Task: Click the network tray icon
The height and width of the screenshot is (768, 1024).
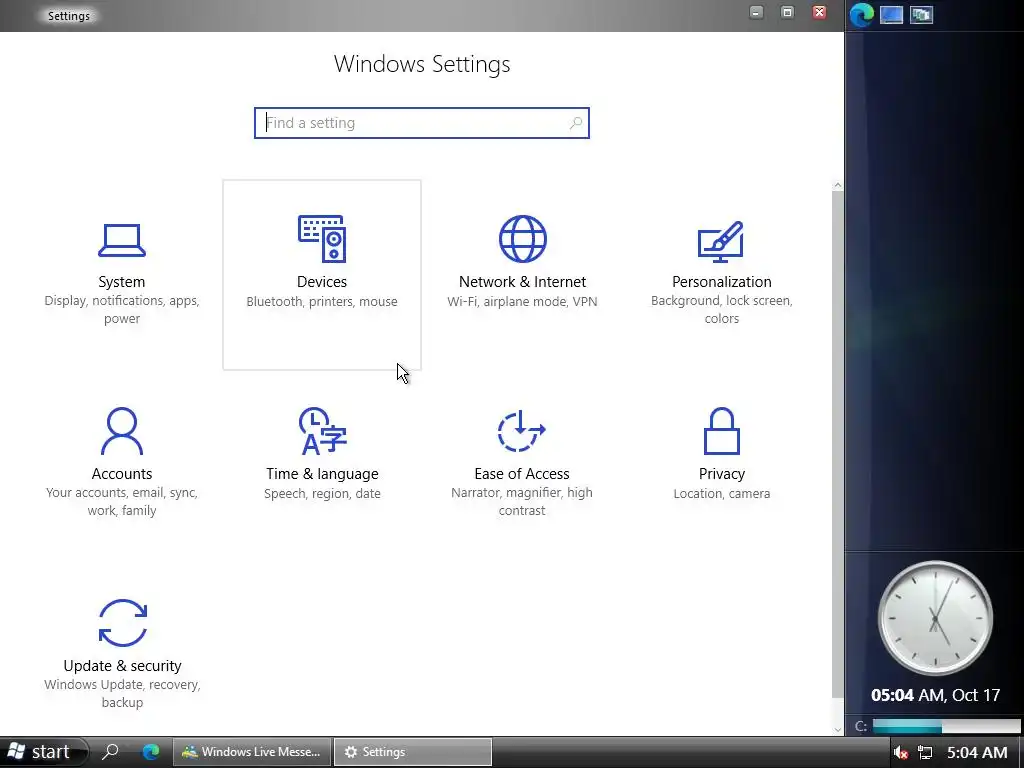Action: coord(925,752)
